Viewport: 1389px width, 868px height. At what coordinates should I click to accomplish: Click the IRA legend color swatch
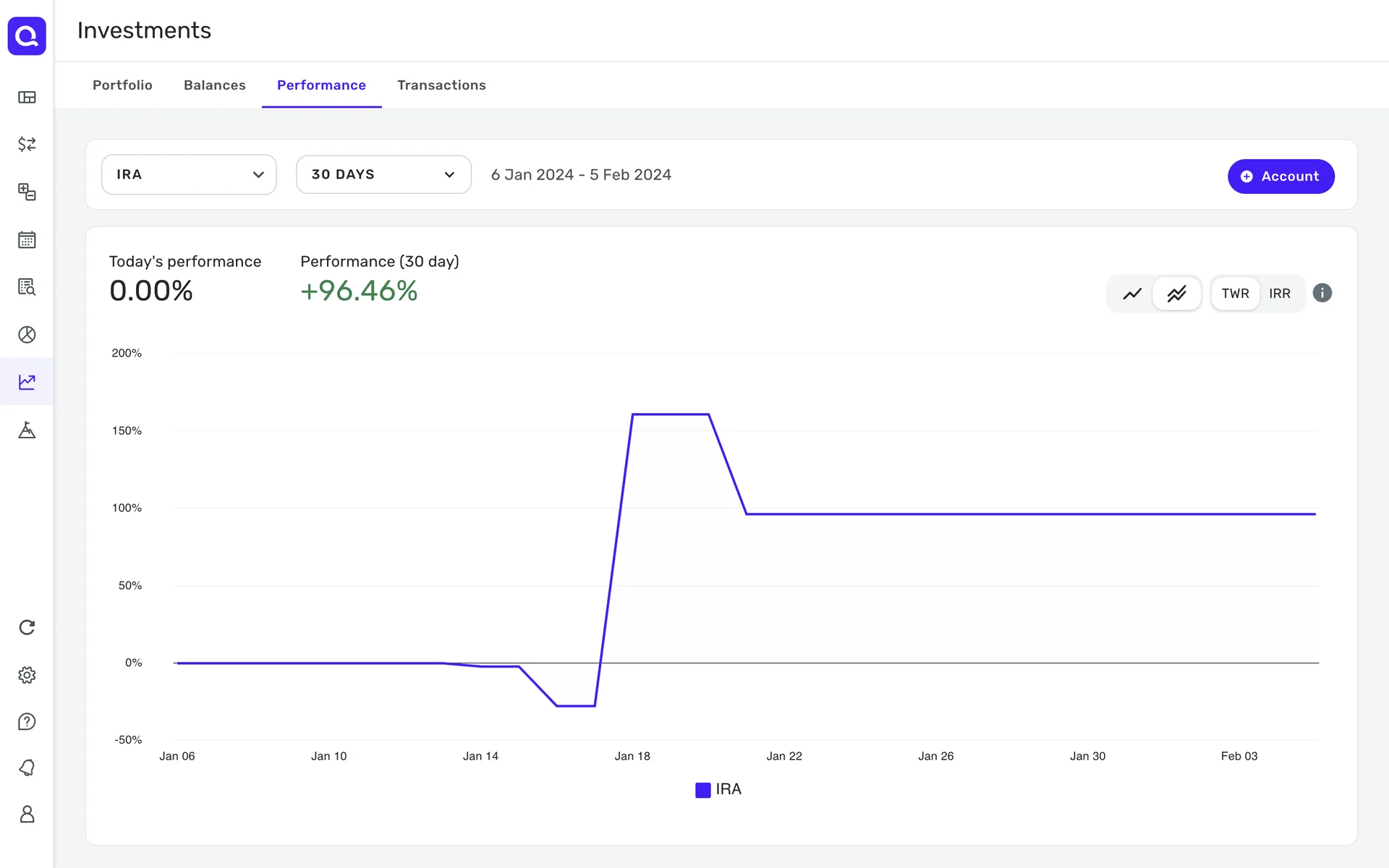coord(702,790)
